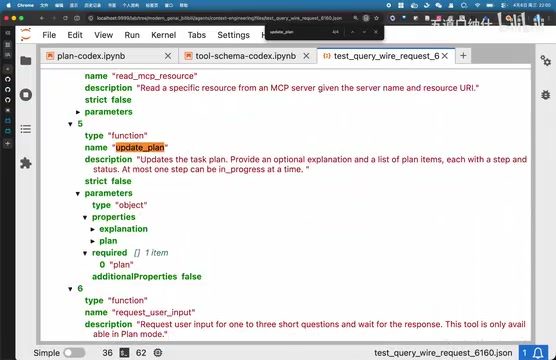Open Chrome menu in macOS menu bar
This screenshot has width=556, height=360.
26,5
